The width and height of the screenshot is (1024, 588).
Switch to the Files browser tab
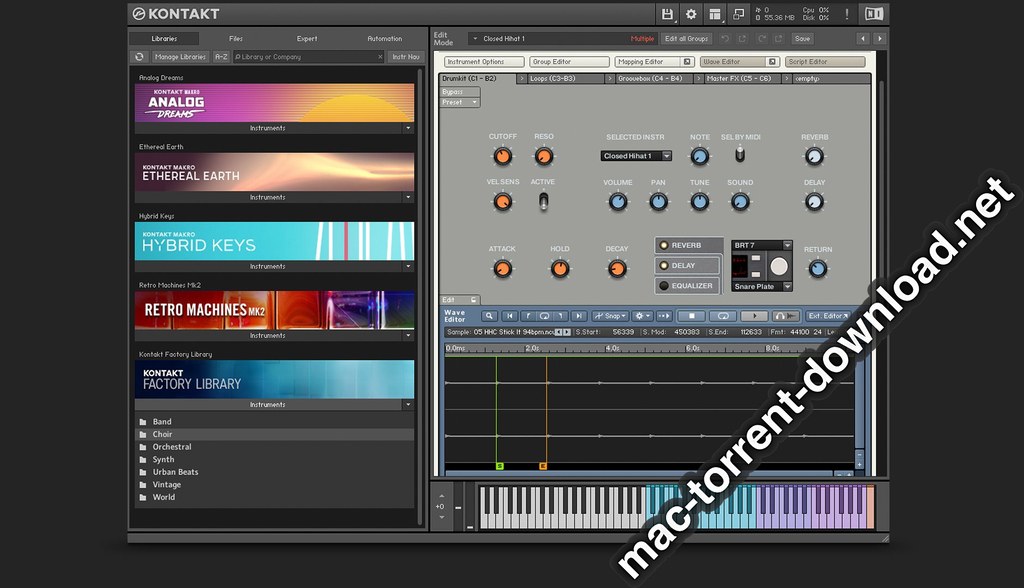point(236,39)
